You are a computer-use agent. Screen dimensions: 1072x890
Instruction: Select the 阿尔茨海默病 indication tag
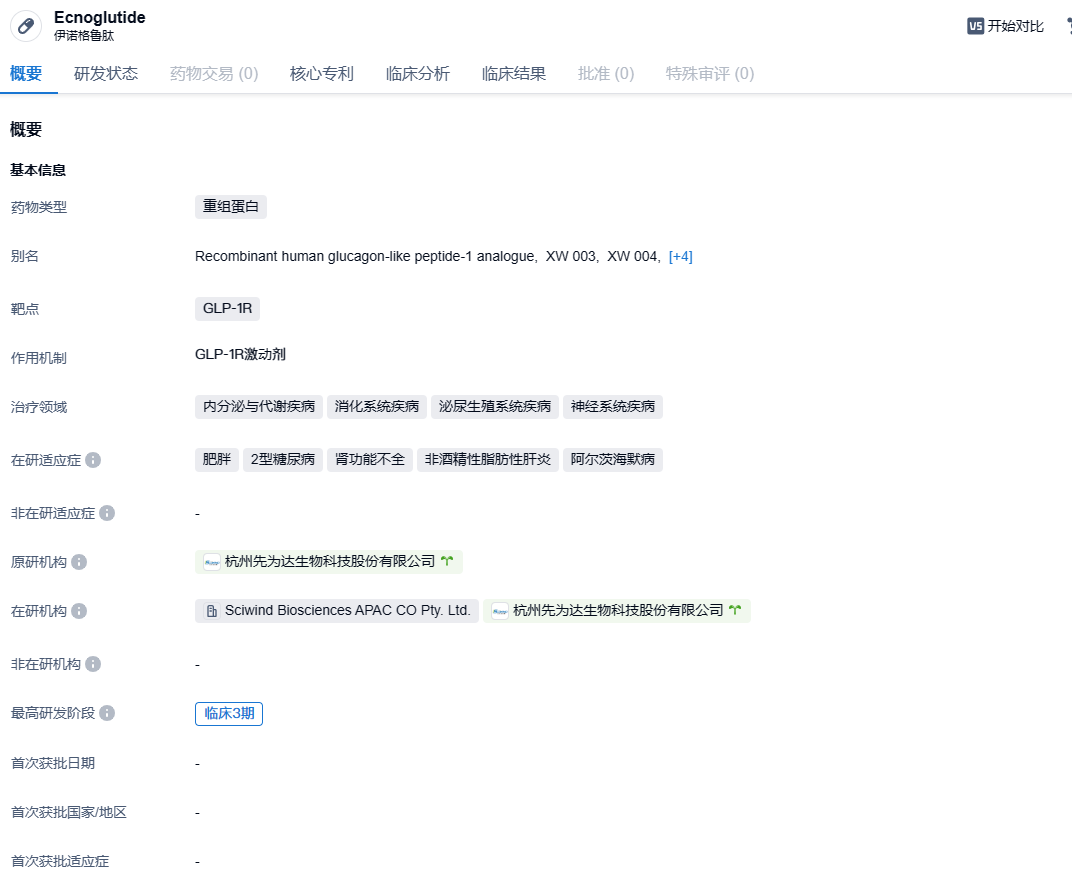click(x=612, y=460)
